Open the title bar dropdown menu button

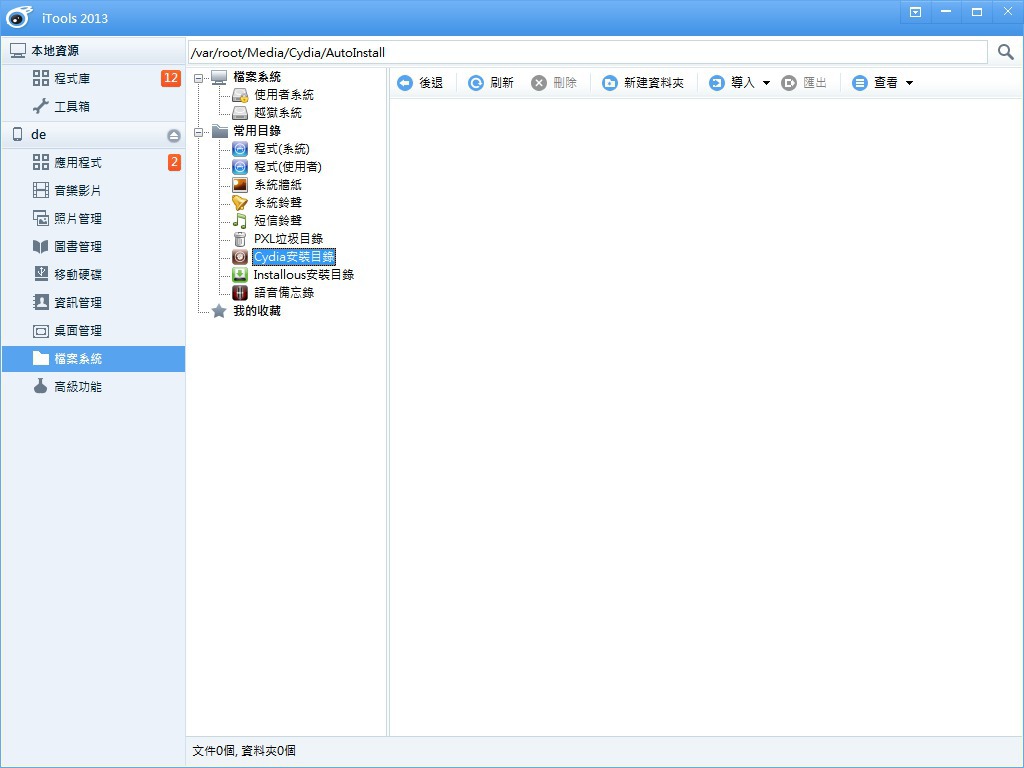(916, 12)
